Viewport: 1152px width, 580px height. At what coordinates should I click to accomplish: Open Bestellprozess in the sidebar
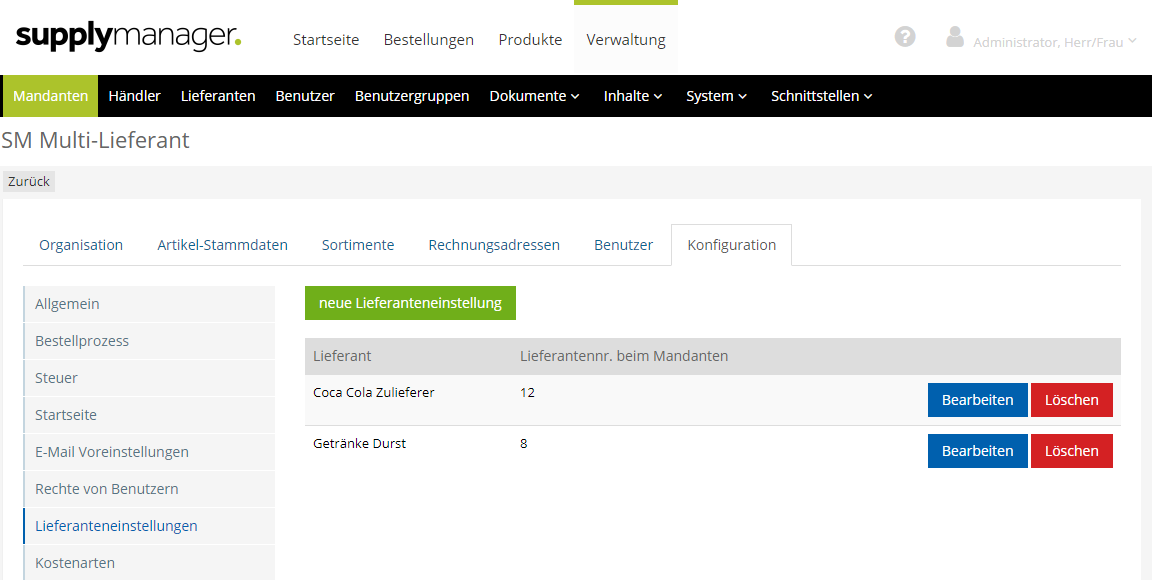click(82, 341)
